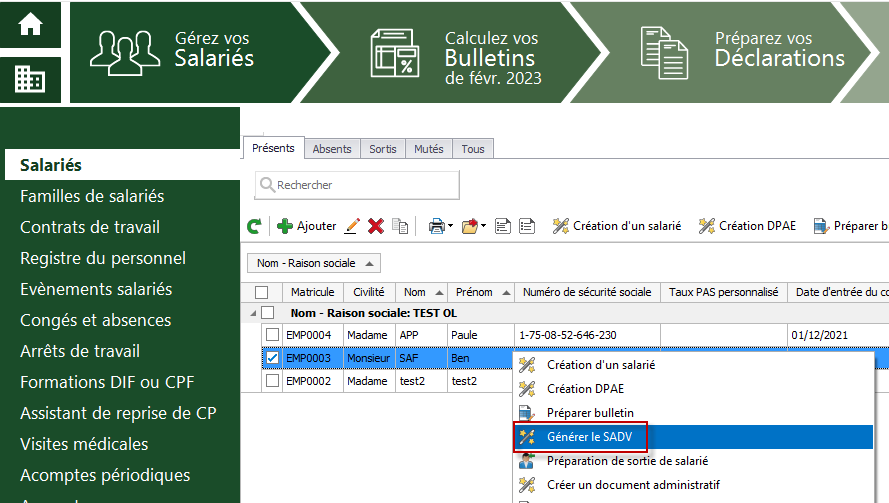Open the company building icon
Image resolution: width=889 pixels, height=503 pixels.
[x=30, y=79]
